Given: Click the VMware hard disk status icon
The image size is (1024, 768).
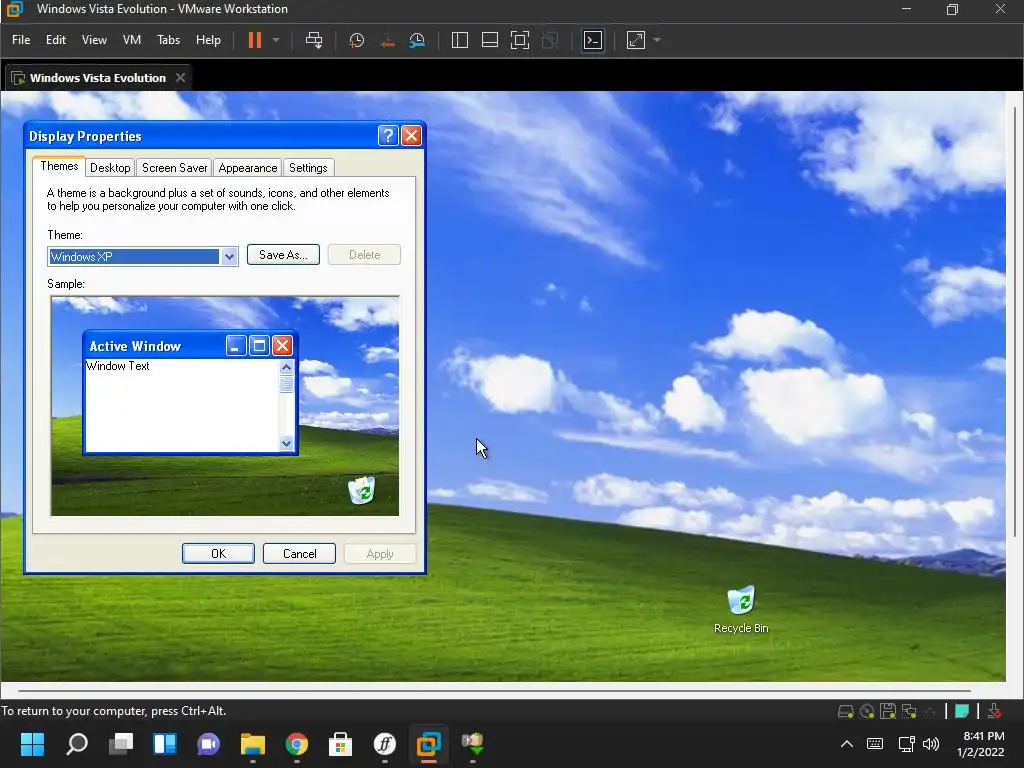Looking at the screenshot, I should 846,711.
